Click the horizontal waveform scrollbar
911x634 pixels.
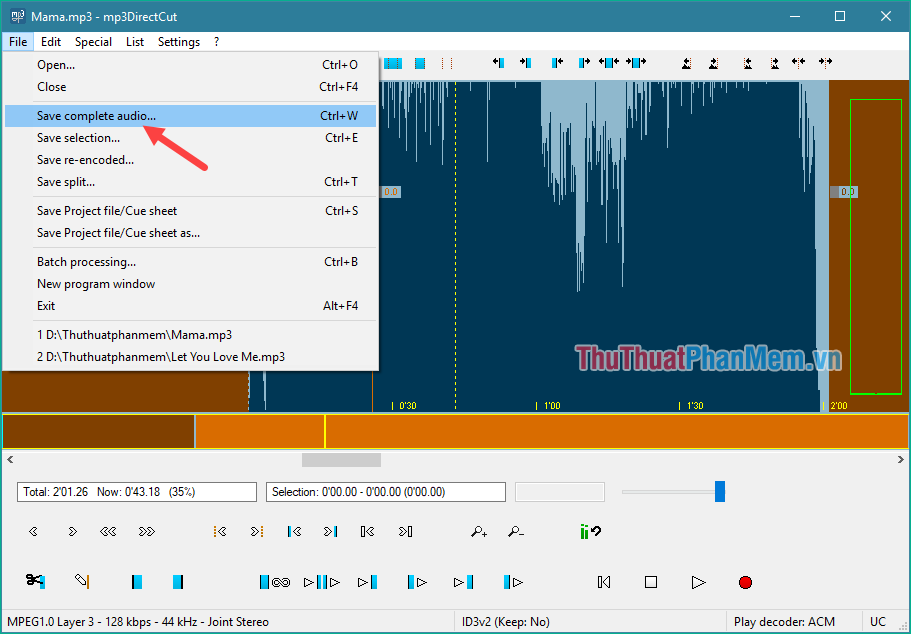340,459
